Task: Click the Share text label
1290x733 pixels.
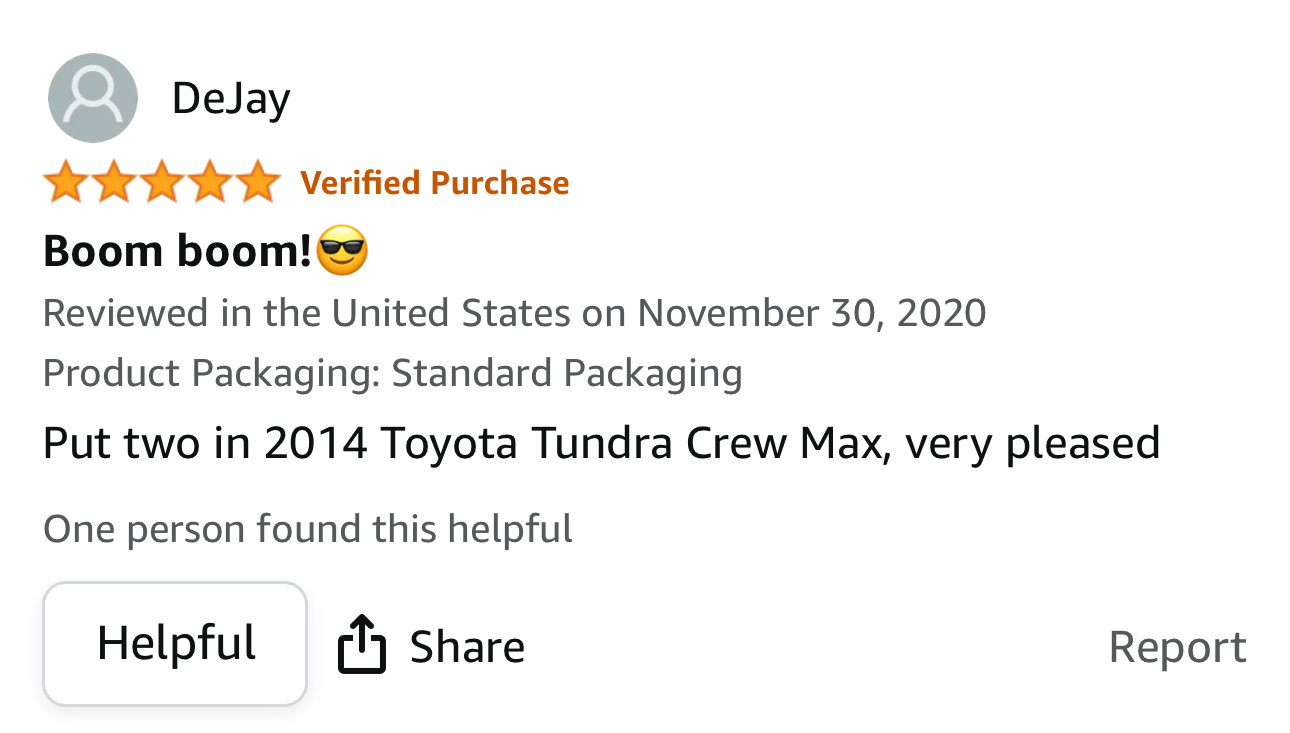Action: click(467, 647)
